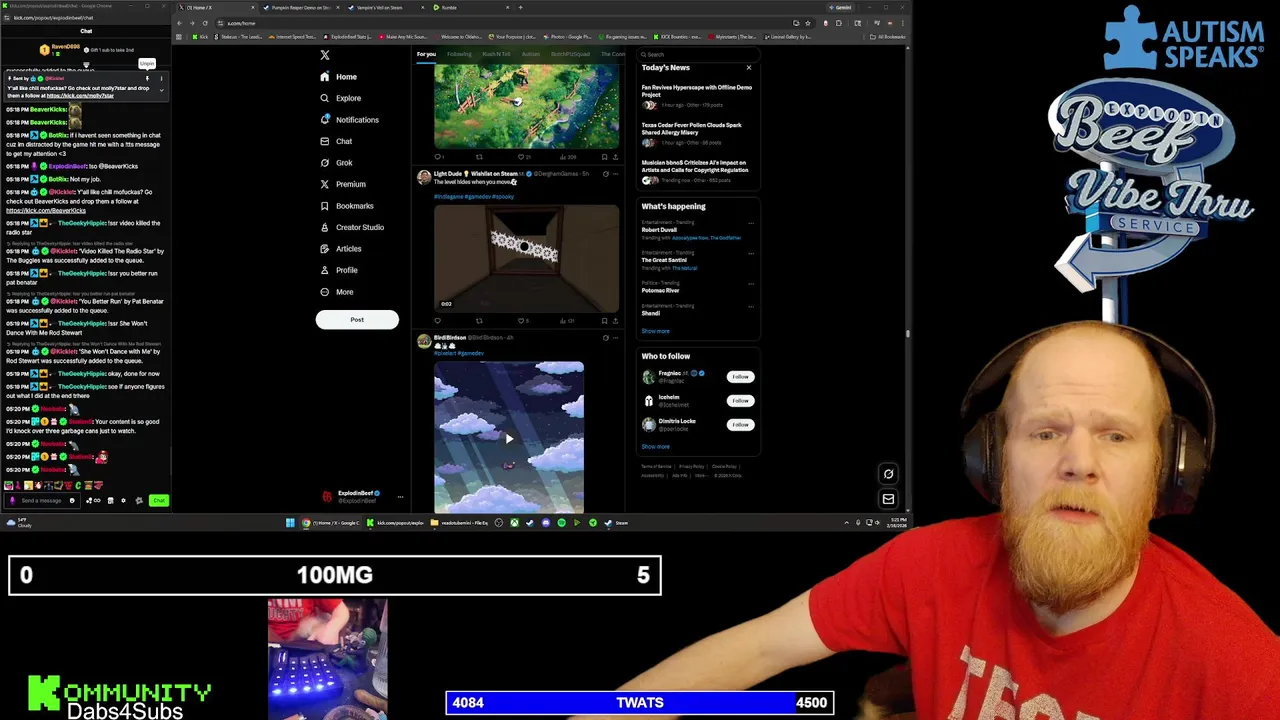
Task: Show more under What's happening
Action: [x=655, y=331]
